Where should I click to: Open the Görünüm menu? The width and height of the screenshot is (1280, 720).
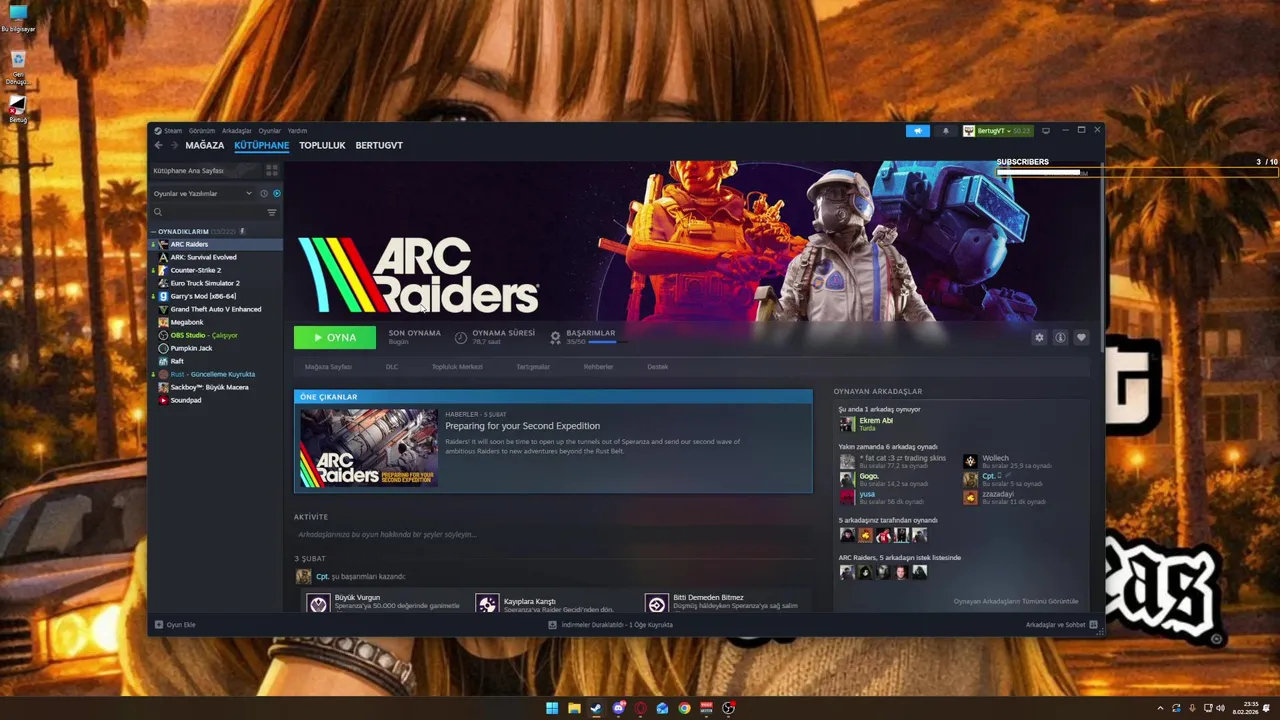tap(202, 131)
